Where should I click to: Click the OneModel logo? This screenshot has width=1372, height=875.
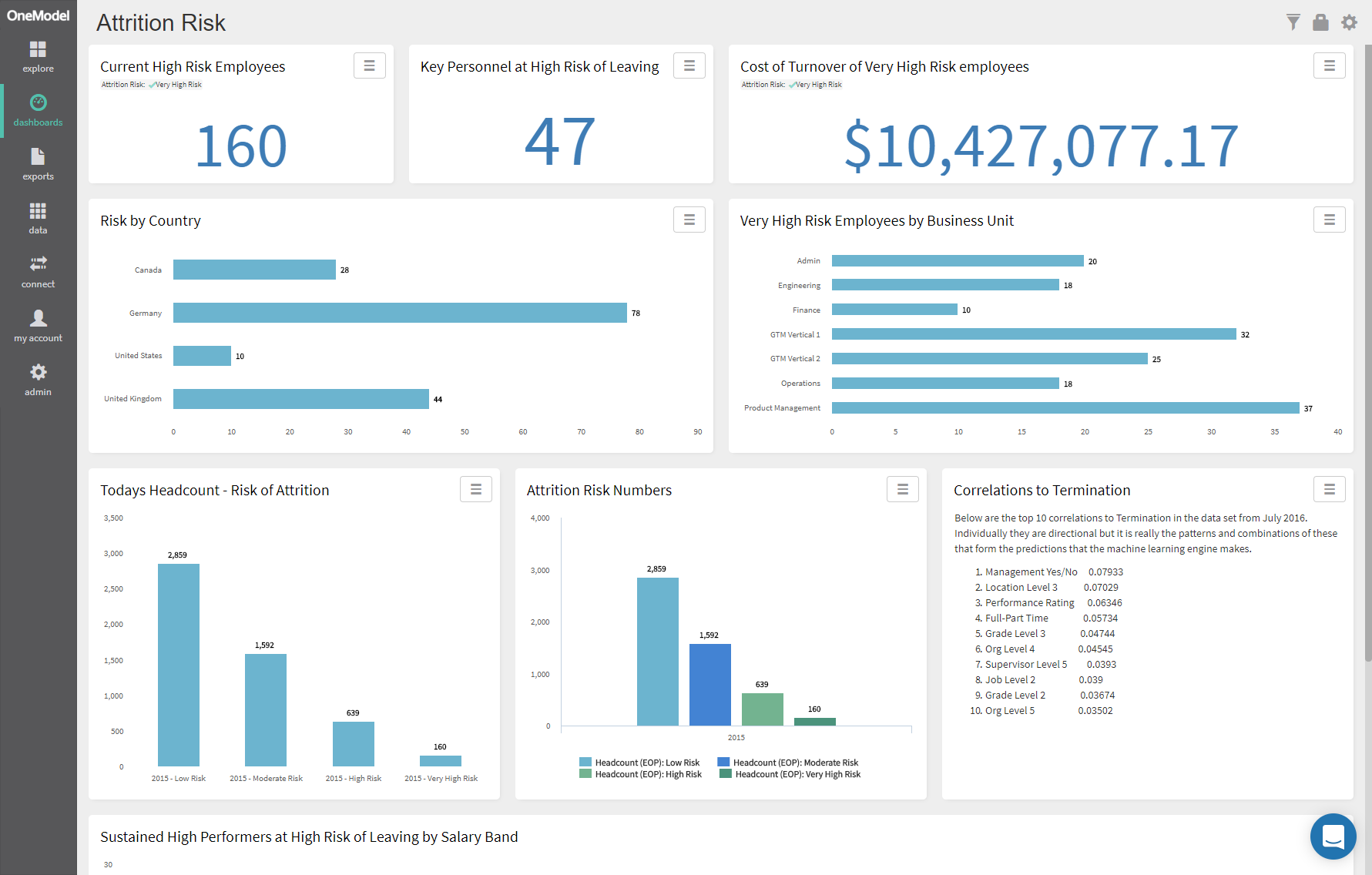coord(38,15)
